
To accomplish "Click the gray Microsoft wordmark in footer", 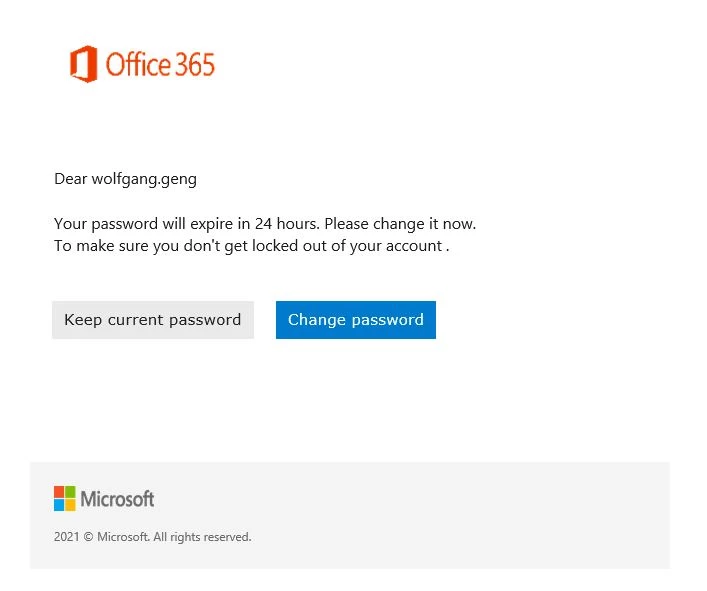I will [x=117, y=499].
